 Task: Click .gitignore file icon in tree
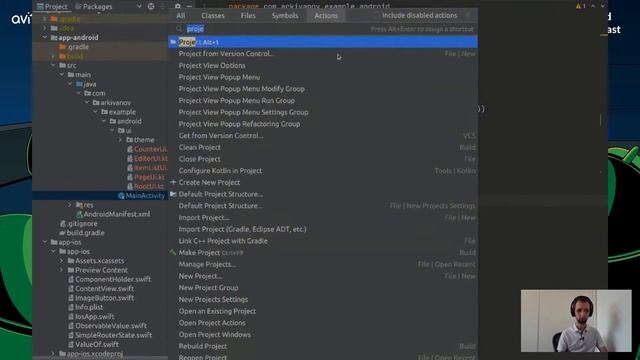(x=62, y=223)
